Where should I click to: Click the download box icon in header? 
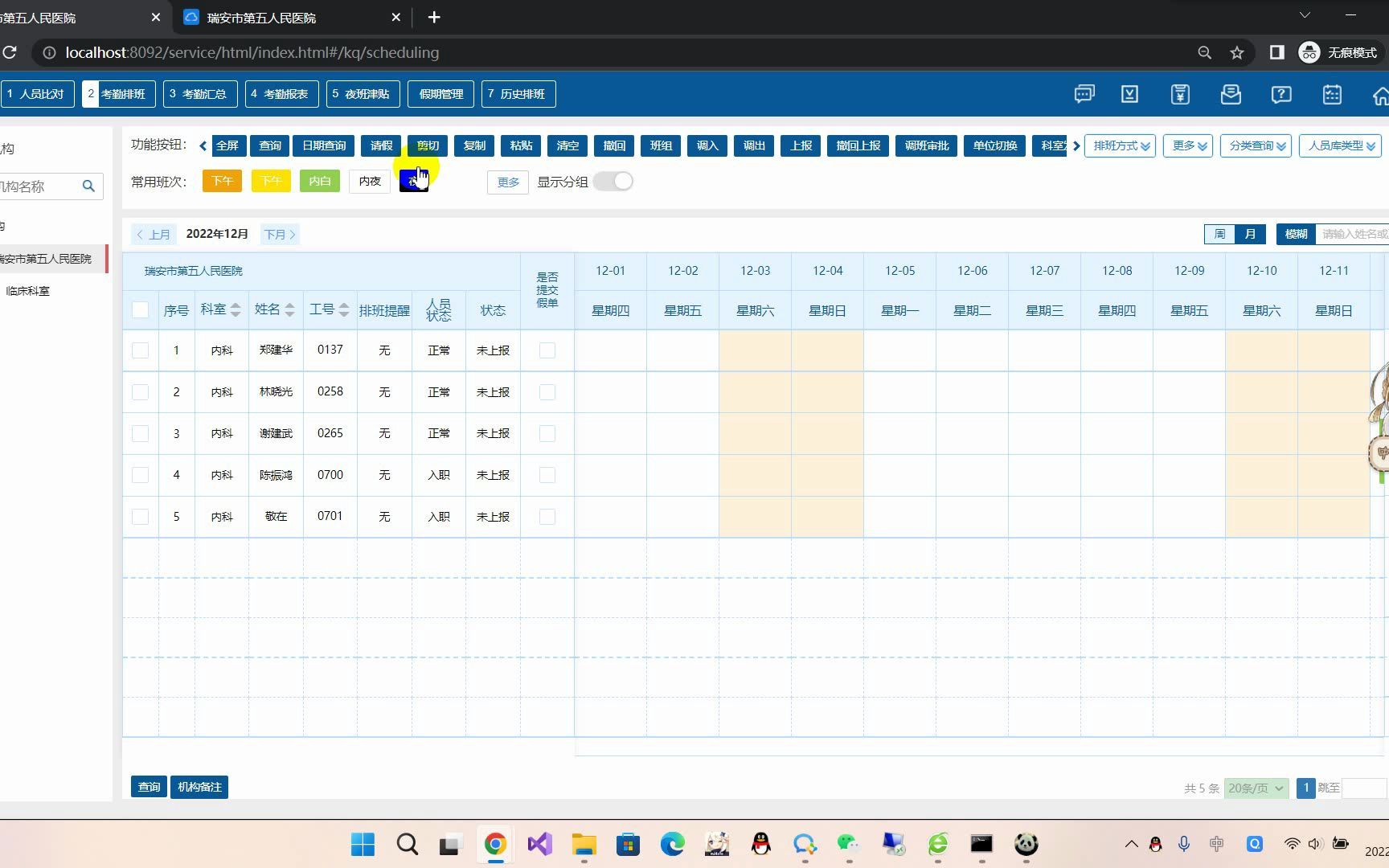1129,94
